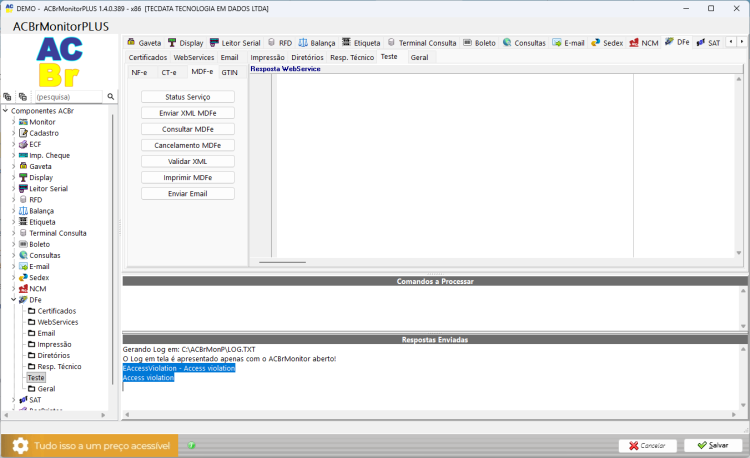Expand the NCM tree node
The image size is (750, 458).
(13, 289)
